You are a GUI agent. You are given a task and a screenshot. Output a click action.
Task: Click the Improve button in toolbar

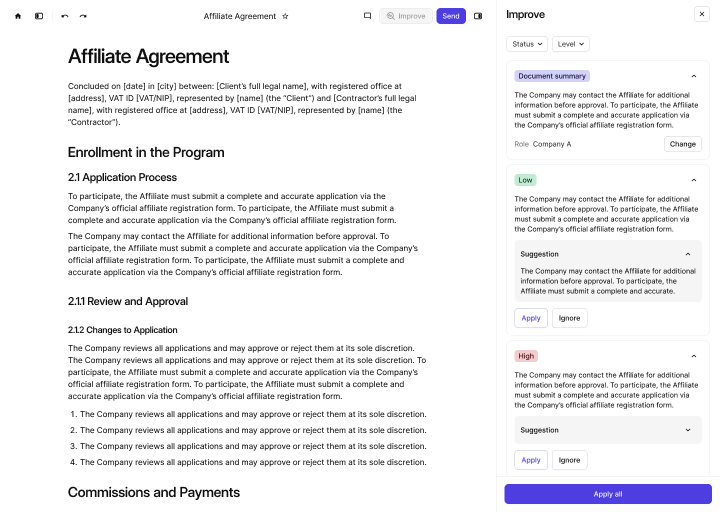point(405,16)
